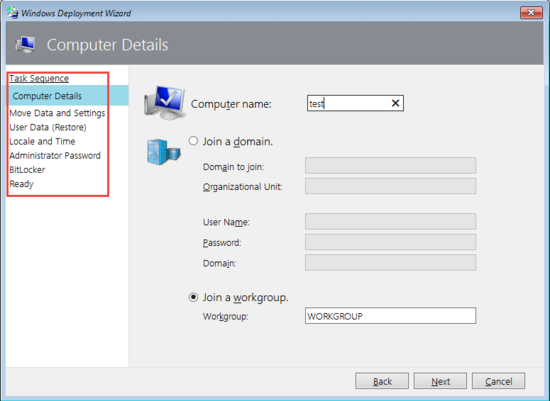
Task: Select the Join a workgroup radio button
Action: (193, 298)
